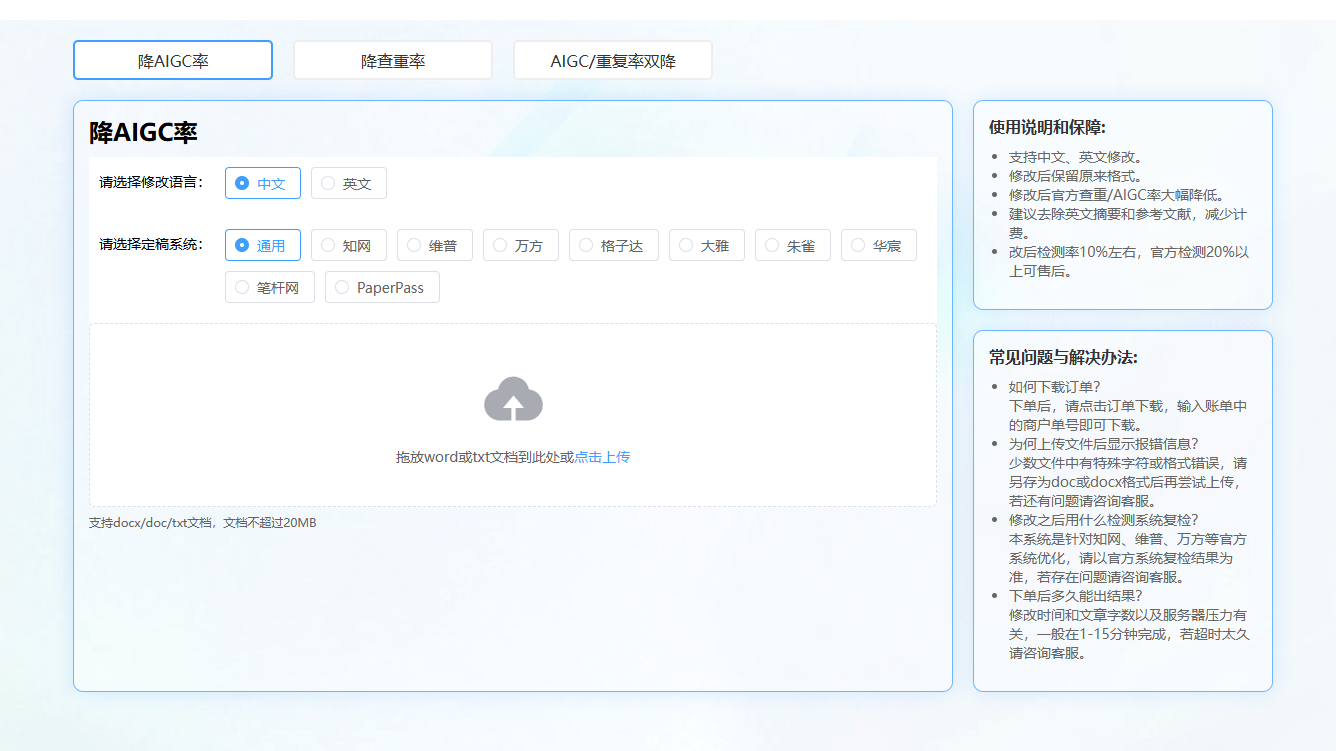Pick the PaperPass detection system
1336x751 pixels.
[382, 287]
